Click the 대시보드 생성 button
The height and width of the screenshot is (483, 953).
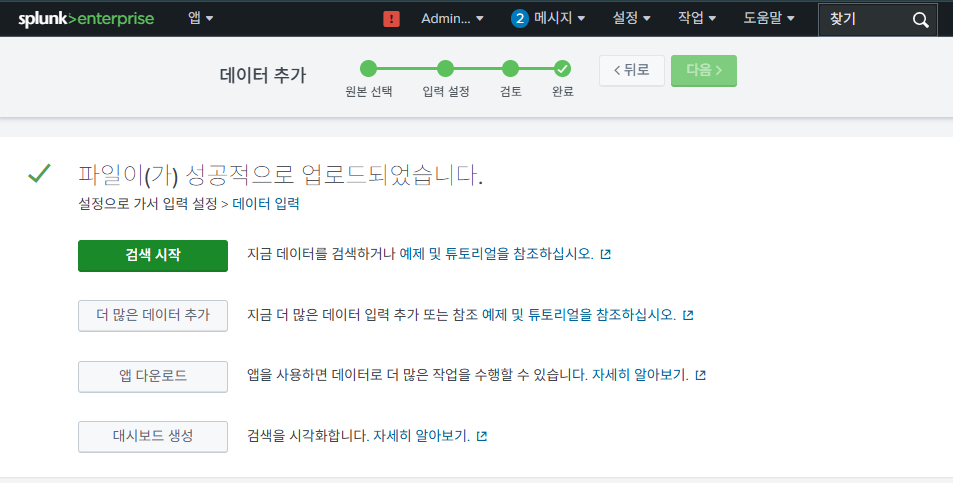pyautogui.click(x=153, y=436)
